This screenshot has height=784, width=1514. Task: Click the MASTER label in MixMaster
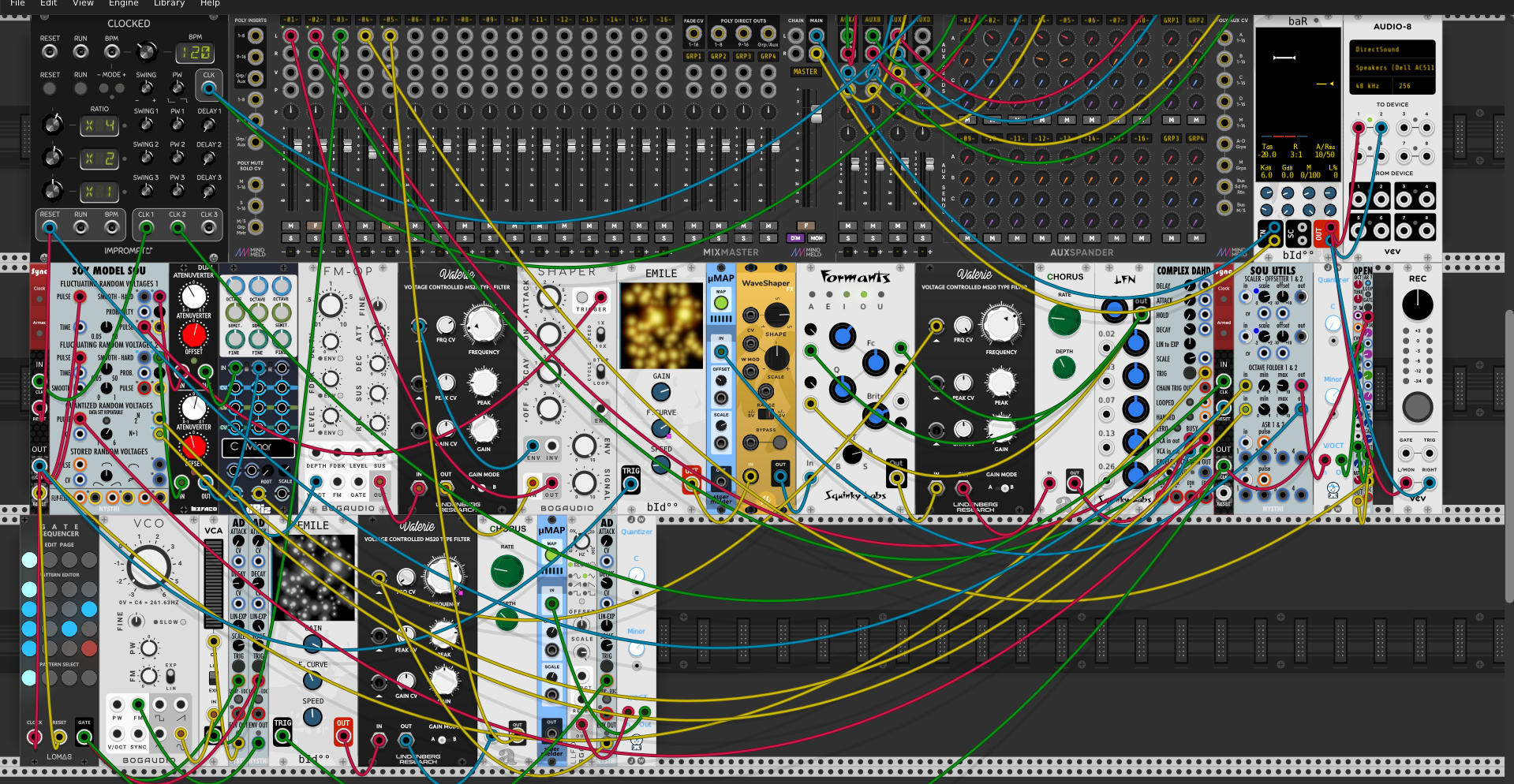tap(805, 72)
